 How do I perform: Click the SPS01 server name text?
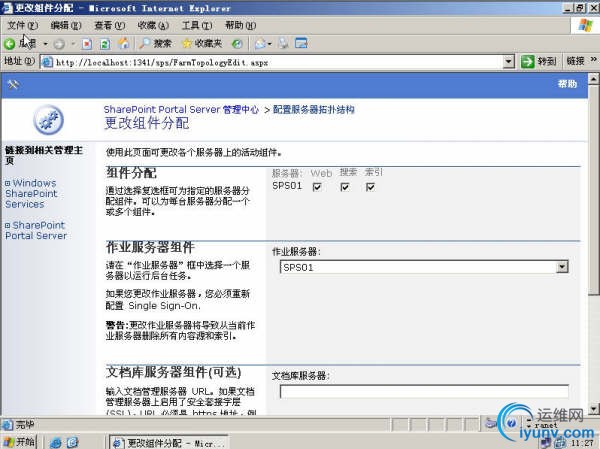pos(287,186)
